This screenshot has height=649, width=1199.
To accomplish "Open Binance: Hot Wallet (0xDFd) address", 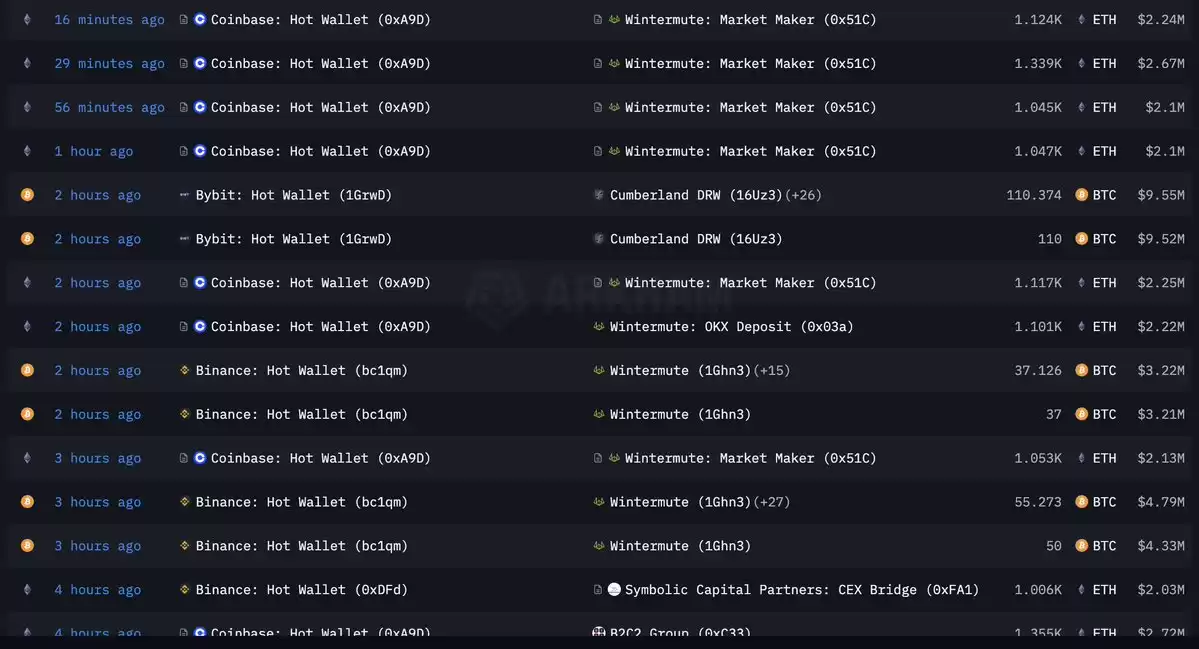I will coord(301,589).
